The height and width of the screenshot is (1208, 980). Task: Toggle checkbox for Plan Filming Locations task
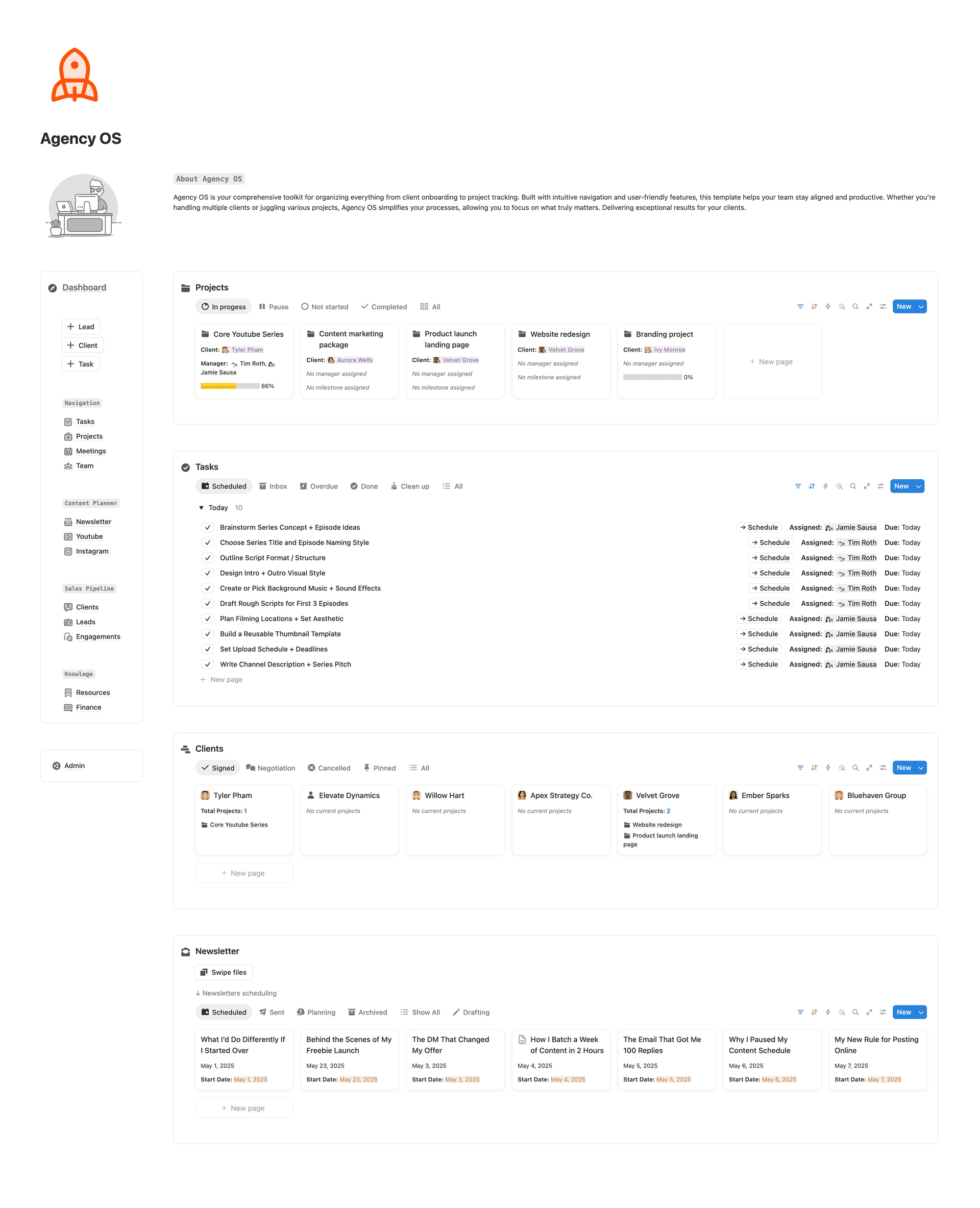[x=208, y=619]
